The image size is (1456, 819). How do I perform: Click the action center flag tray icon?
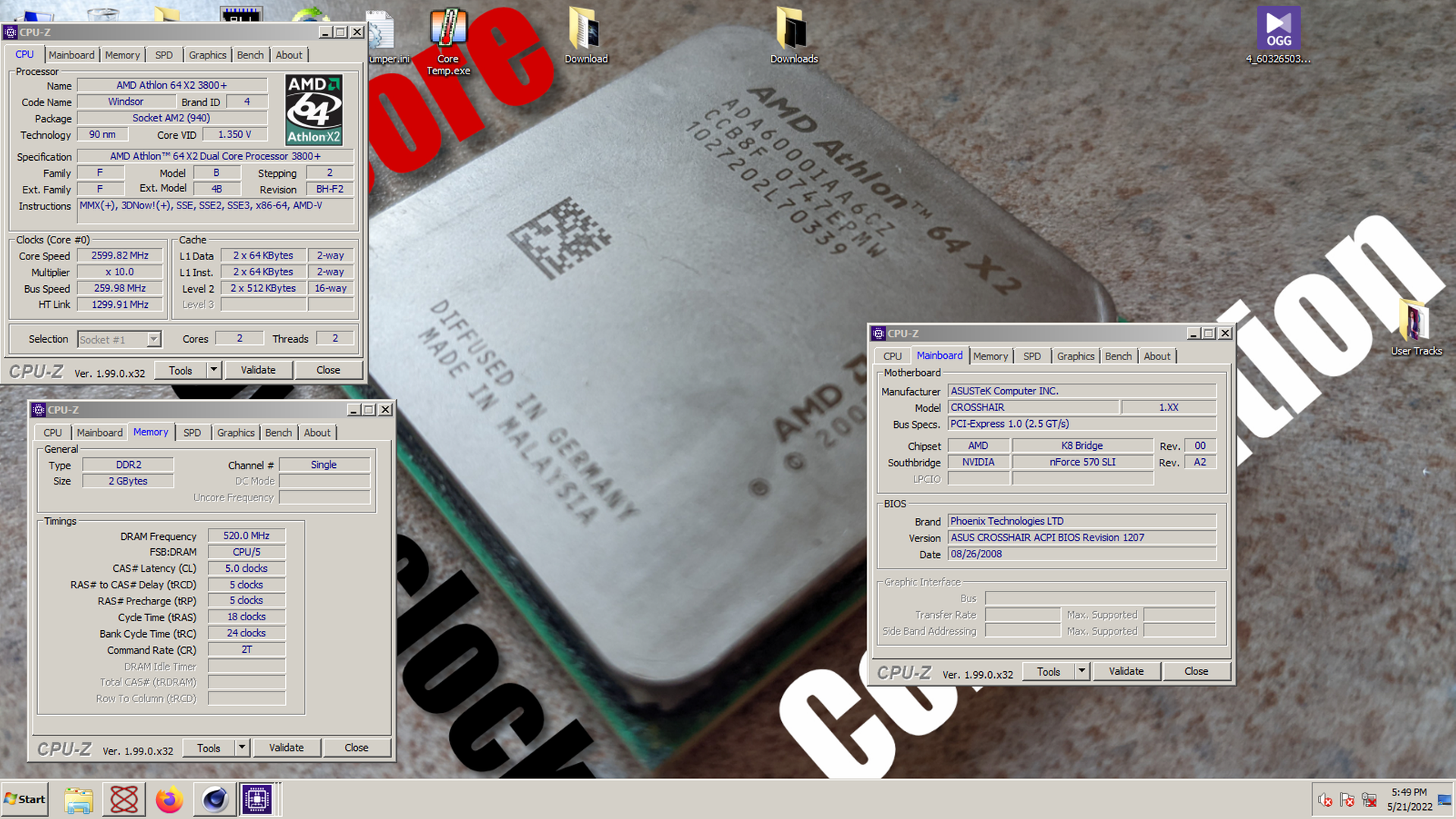click(x=1347, y=800)
